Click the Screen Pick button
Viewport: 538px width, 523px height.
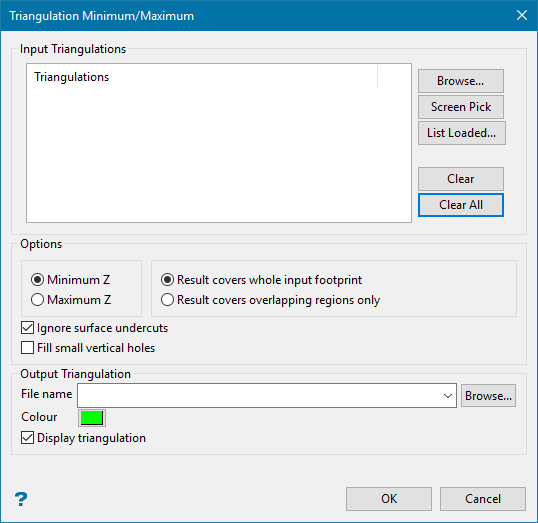[x=461, y=107]
